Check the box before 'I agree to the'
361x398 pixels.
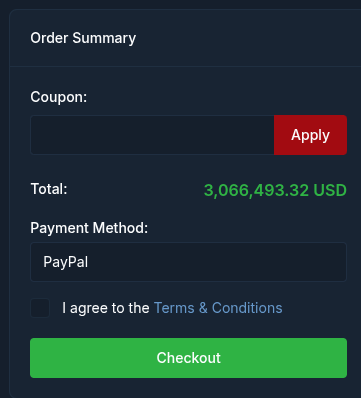click(40, 308)
